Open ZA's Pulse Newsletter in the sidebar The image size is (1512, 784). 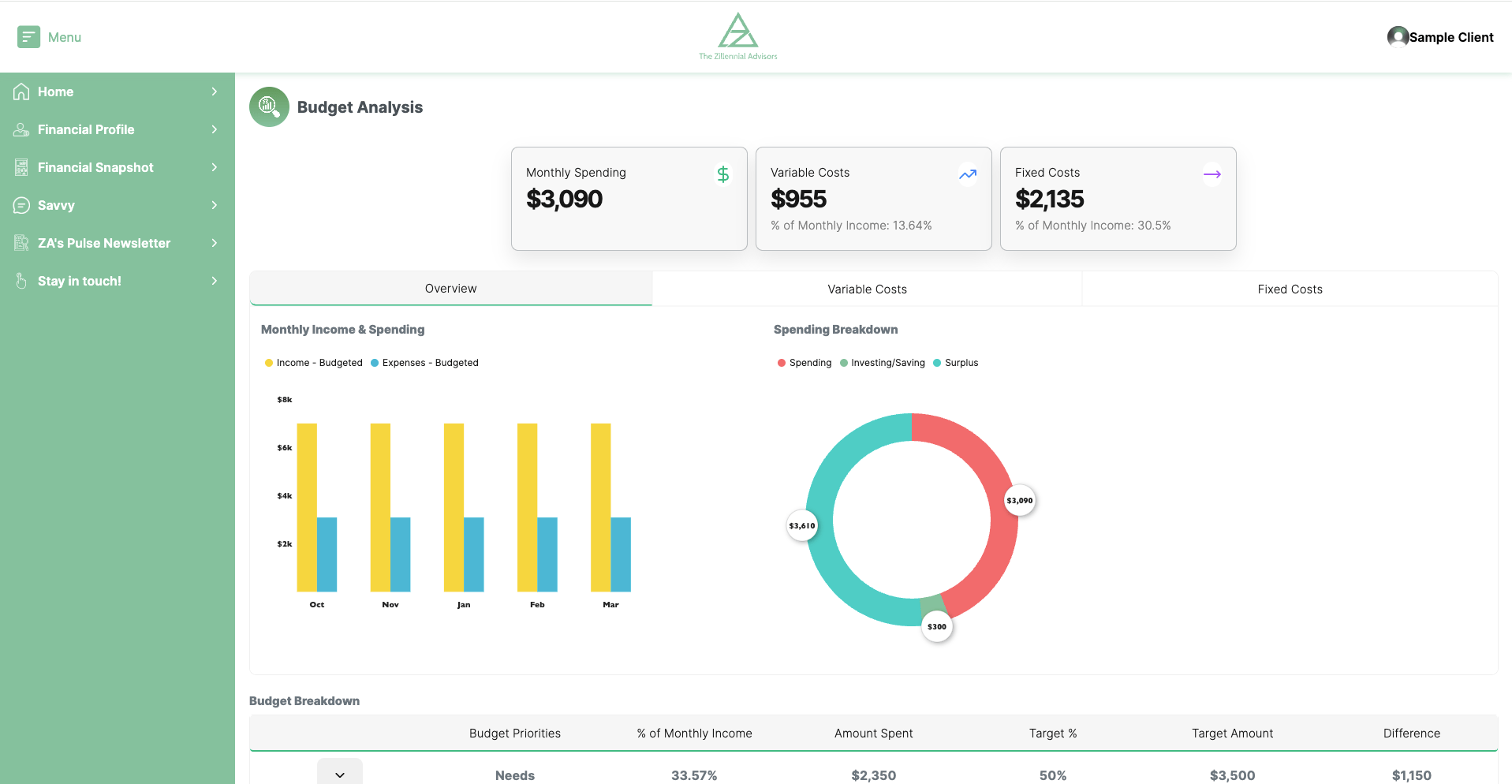(104, 243)
